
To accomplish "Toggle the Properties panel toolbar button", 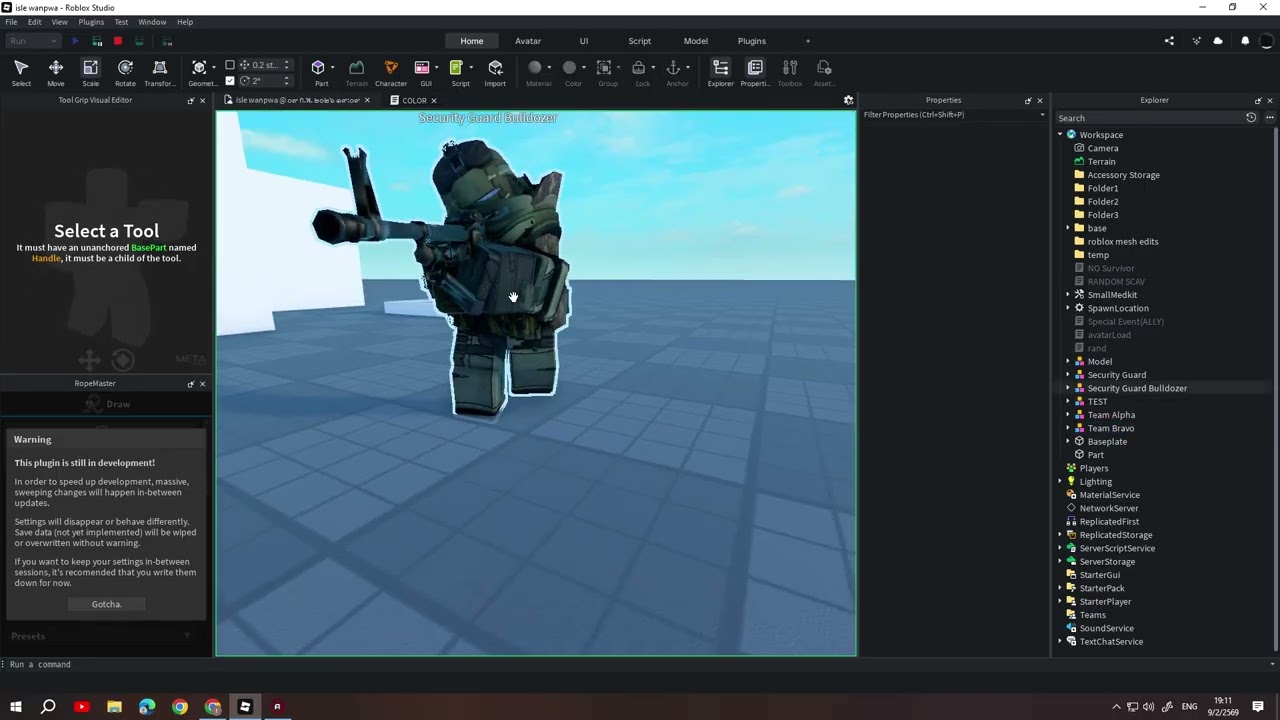I will pyautogui.click(x=755, y=72).
